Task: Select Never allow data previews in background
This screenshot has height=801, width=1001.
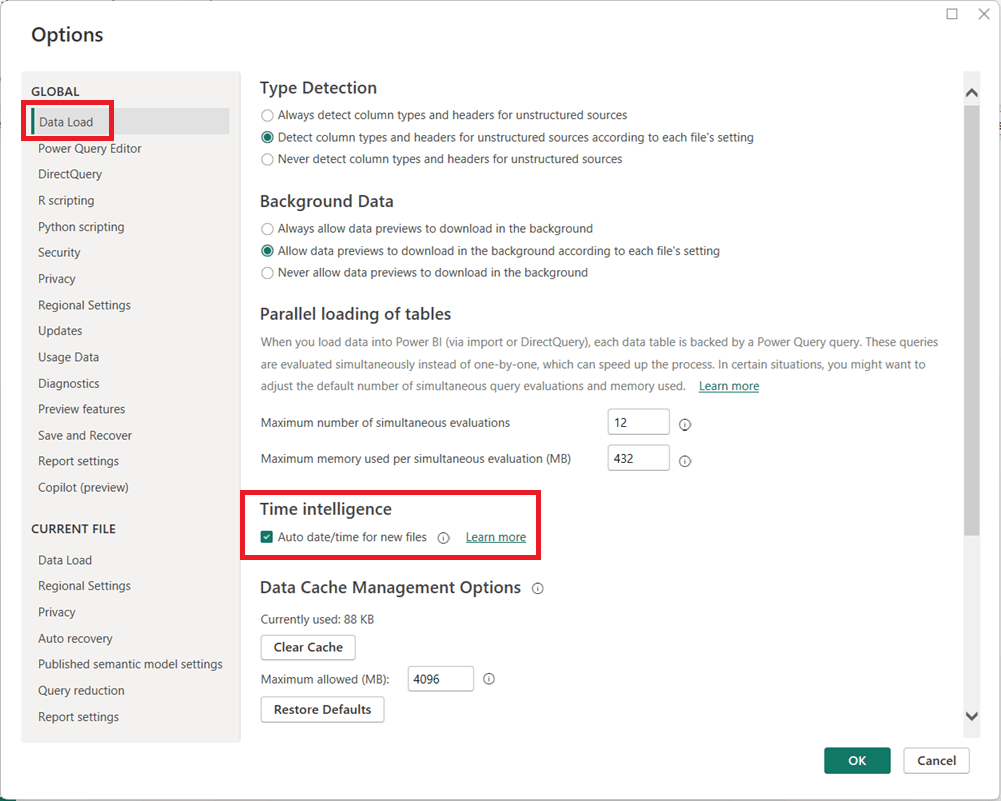Action: pos(267,273)
